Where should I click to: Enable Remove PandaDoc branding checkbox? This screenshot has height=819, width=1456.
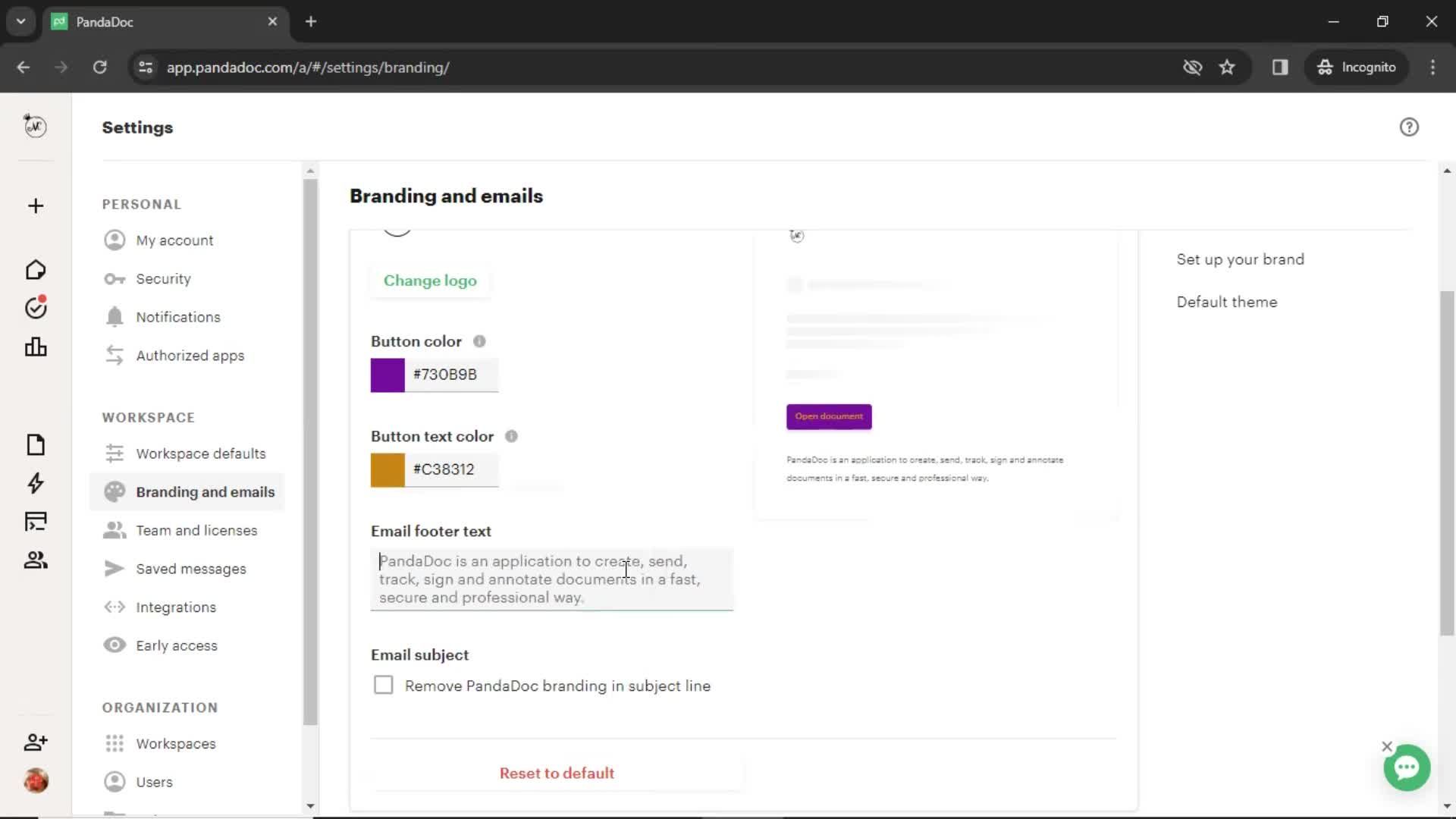coord(384,685)
